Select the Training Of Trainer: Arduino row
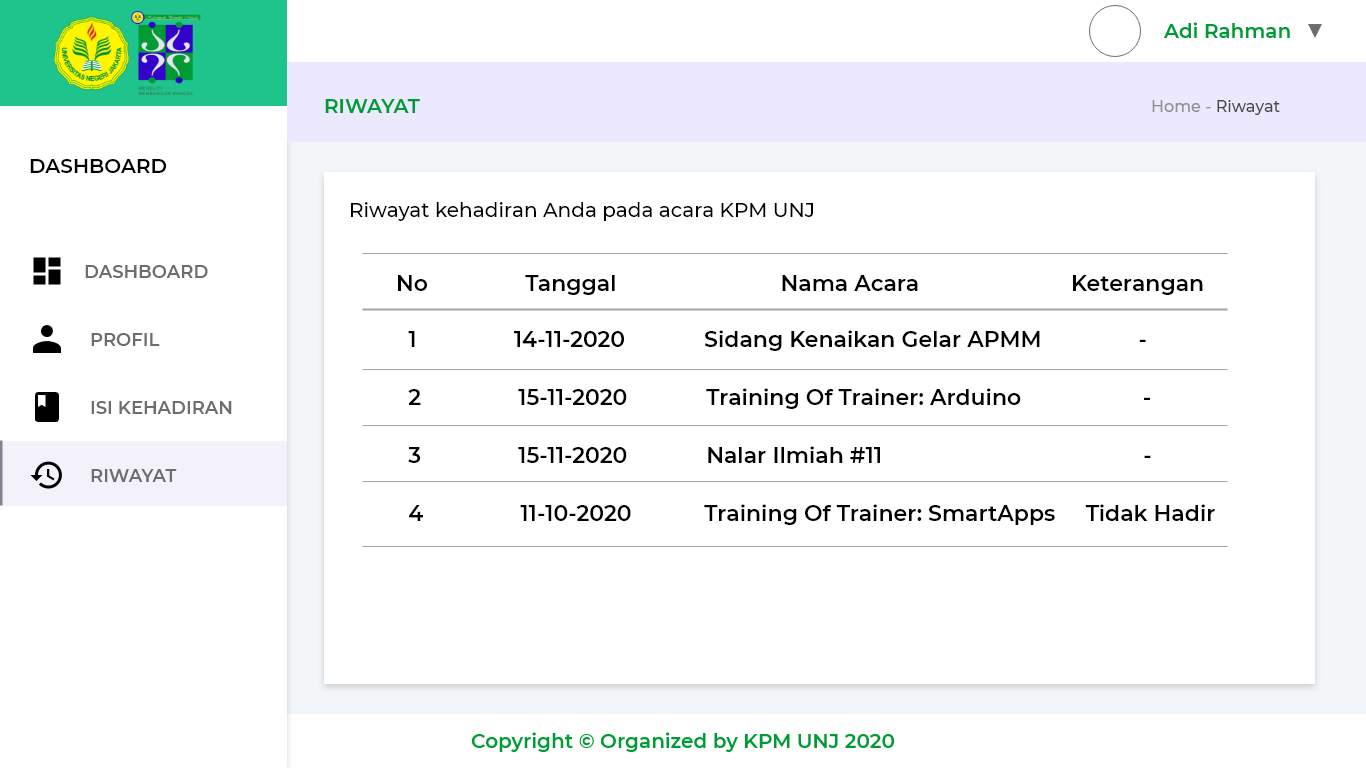The height and width of the screenshot is (768, 1366). click(863, 398)
